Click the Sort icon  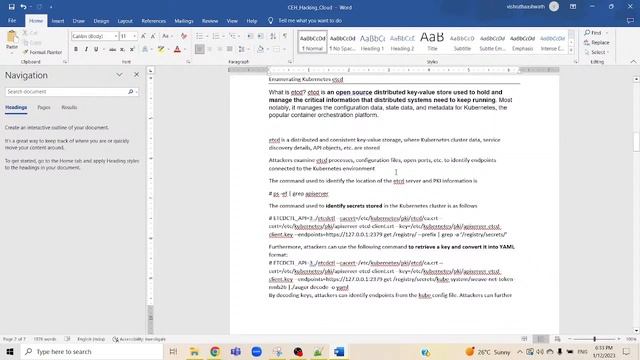[273, 36]
